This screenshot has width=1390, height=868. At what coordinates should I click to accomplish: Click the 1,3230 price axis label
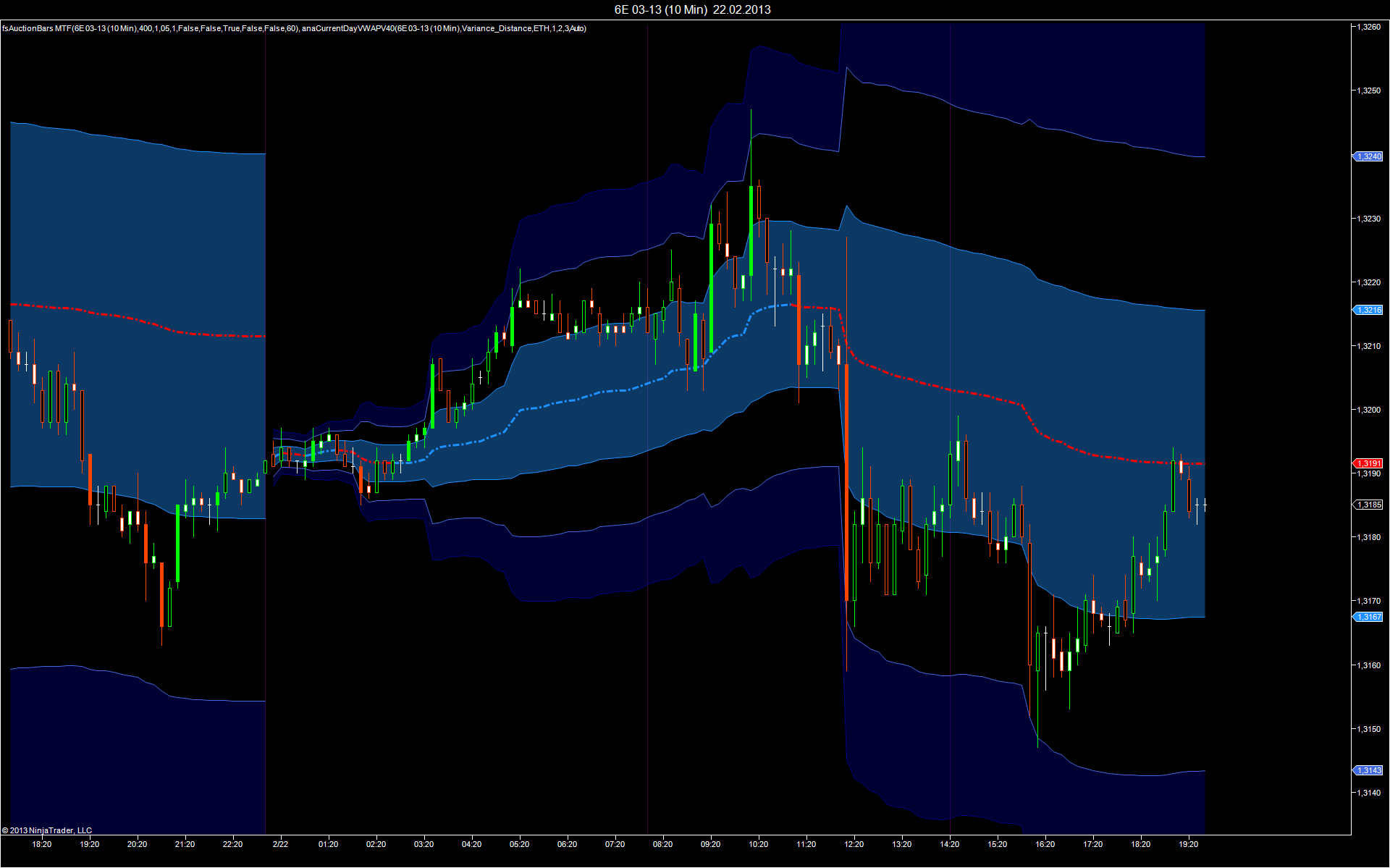pyautogui.click(x=1368, y=219)
